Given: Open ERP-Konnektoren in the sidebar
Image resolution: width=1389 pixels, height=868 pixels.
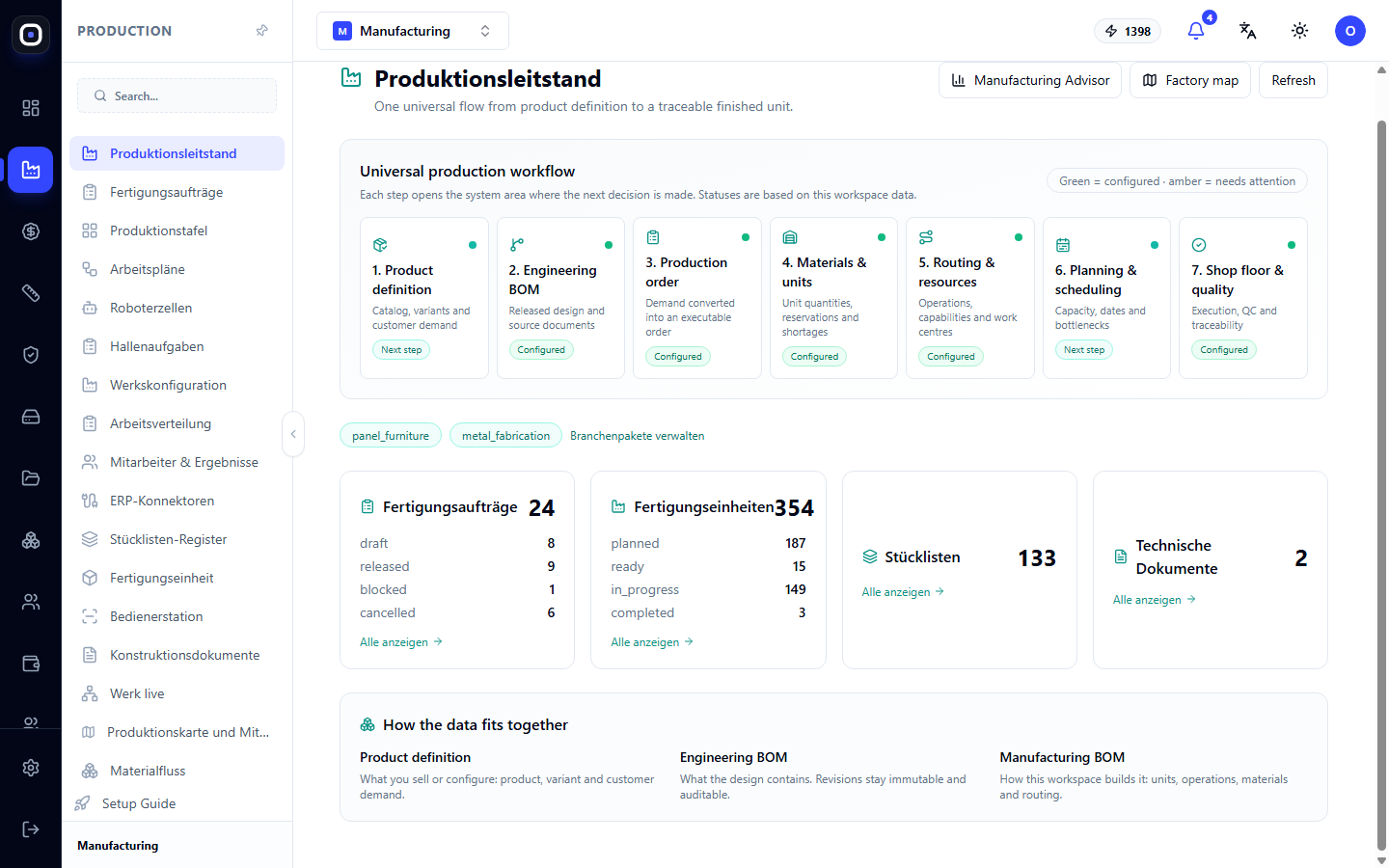Looking at the screenshot, I should 177,501.
